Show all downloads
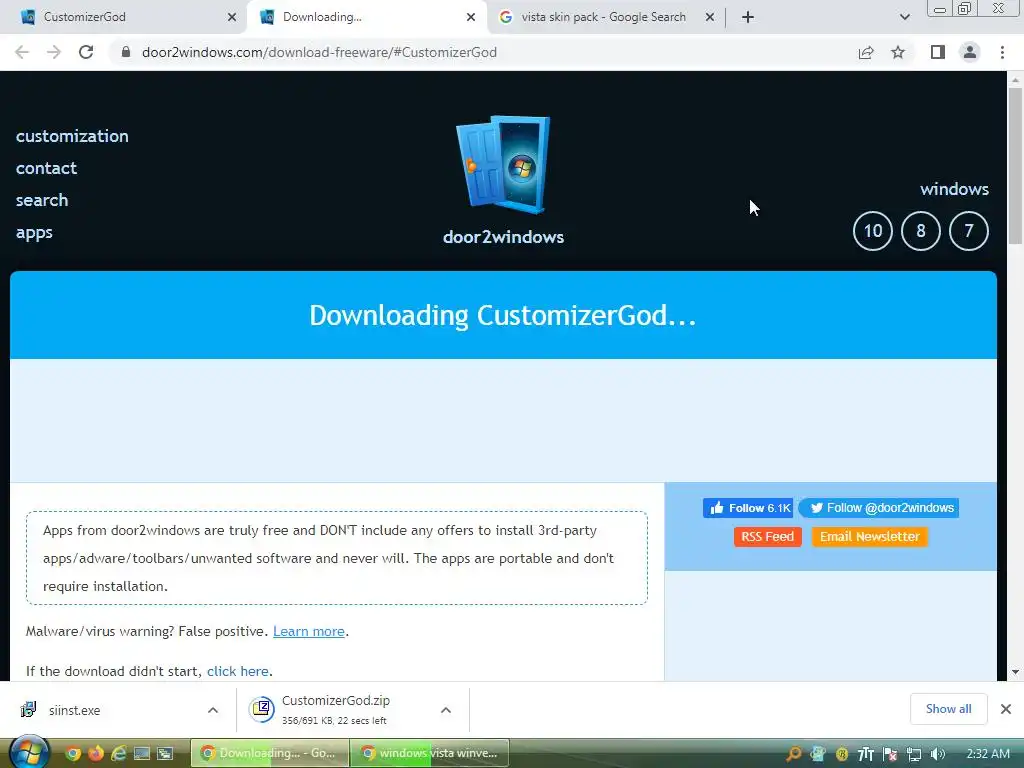Image resolution: width=1024 pixels, height=768 pixels. [x=948, y=709]
